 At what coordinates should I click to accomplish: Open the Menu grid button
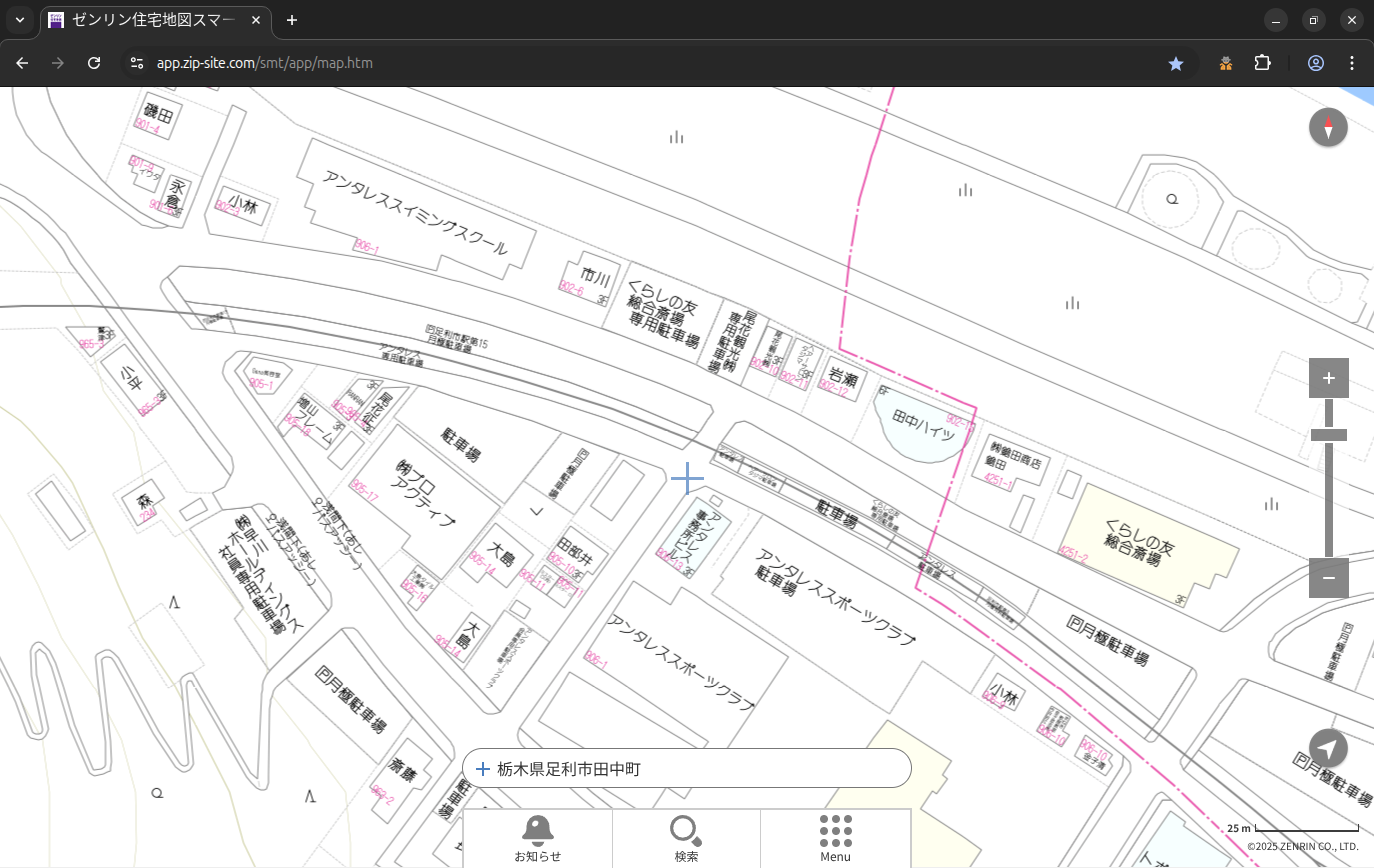[835, 838]
